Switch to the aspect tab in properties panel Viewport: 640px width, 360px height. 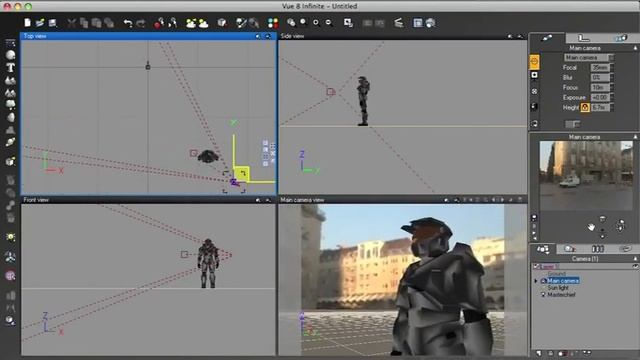coord(547,38)
